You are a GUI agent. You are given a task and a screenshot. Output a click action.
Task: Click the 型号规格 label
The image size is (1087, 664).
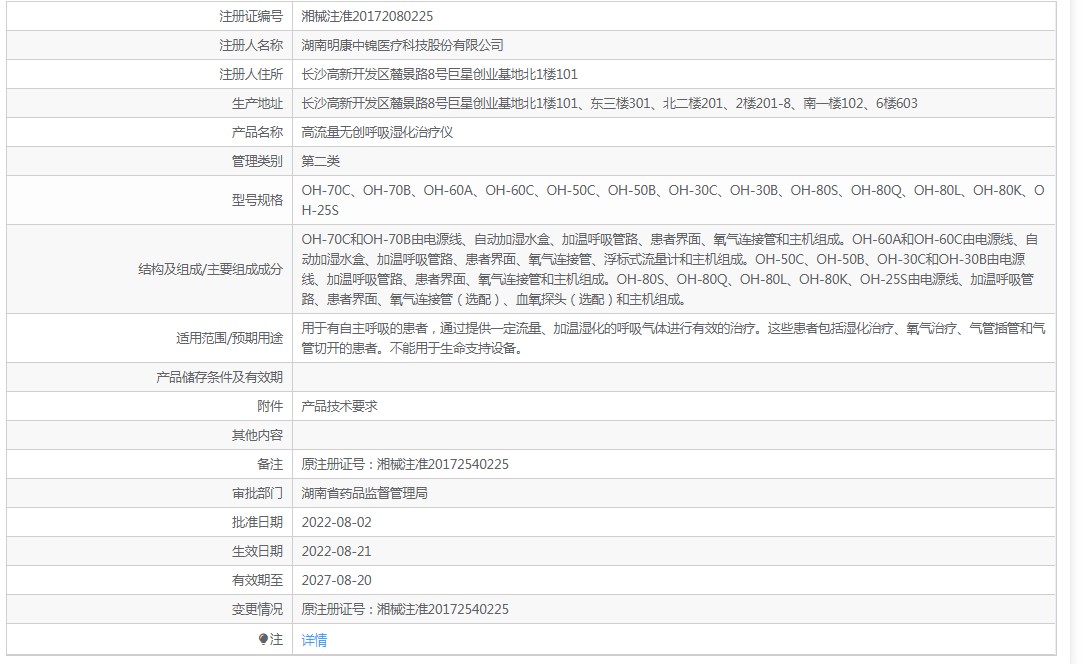click(257, 200)
